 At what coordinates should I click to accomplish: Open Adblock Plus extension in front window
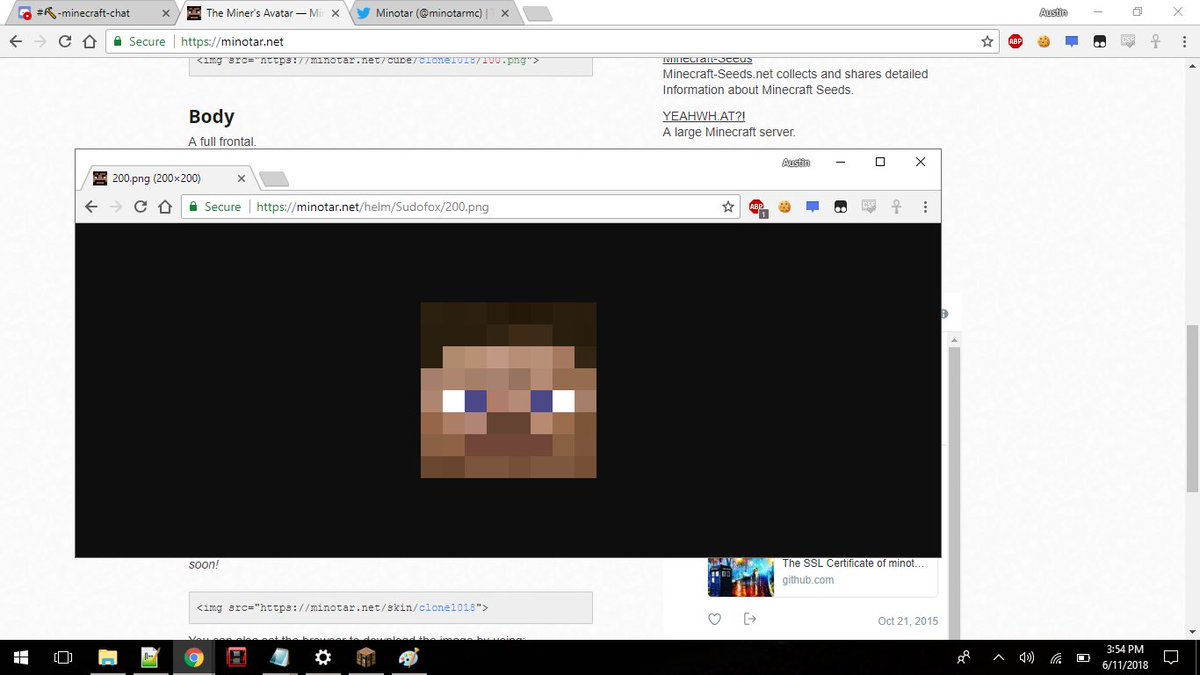pos(757,207)
